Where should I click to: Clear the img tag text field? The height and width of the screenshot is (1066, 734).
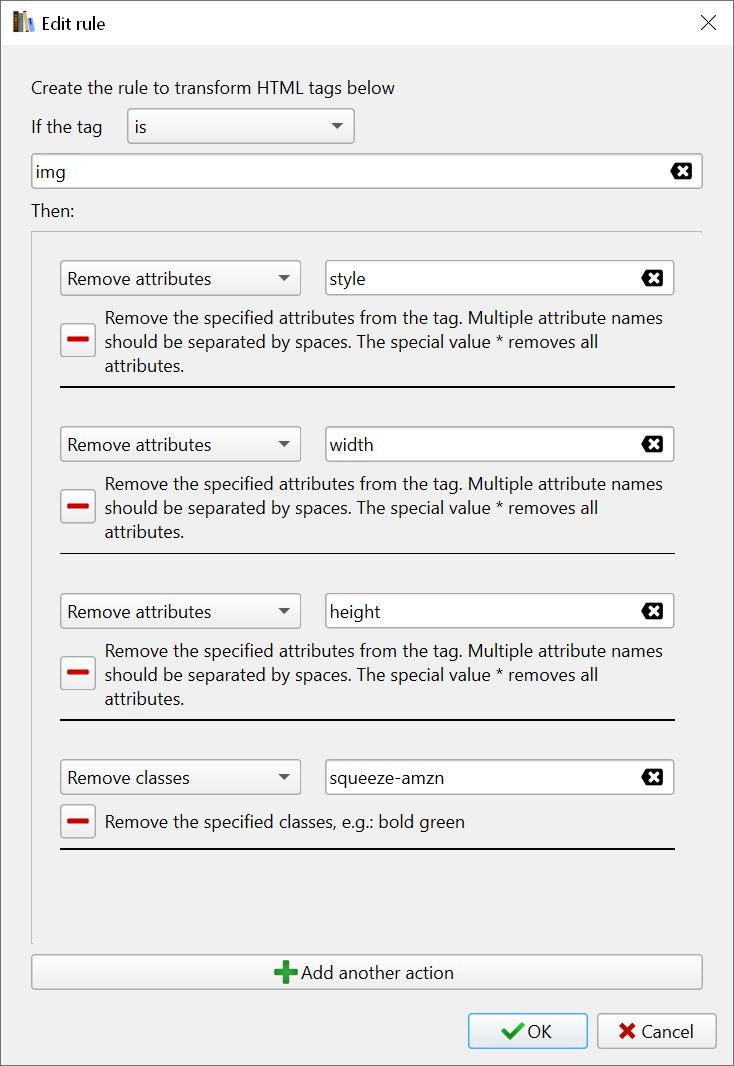pyautogui.click(x=681, y=171)
